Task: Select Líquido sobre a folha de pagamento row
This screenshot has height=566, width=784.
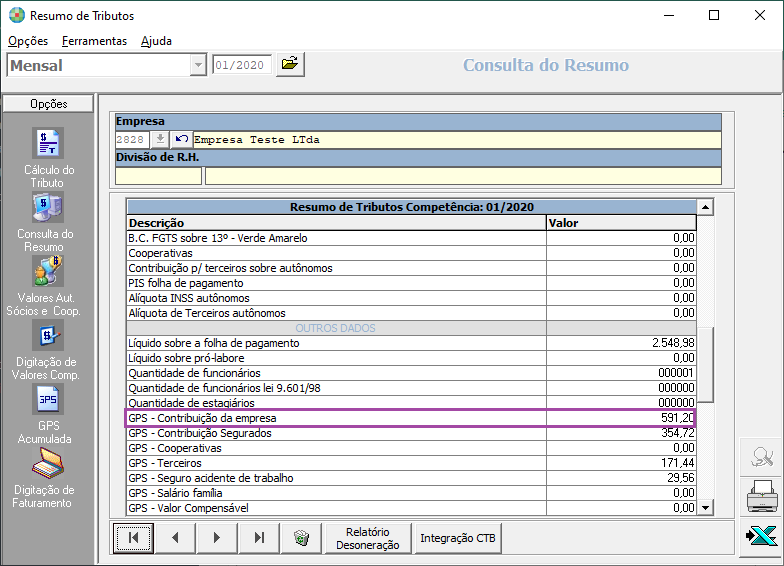Action: click(x=411, y=343)
